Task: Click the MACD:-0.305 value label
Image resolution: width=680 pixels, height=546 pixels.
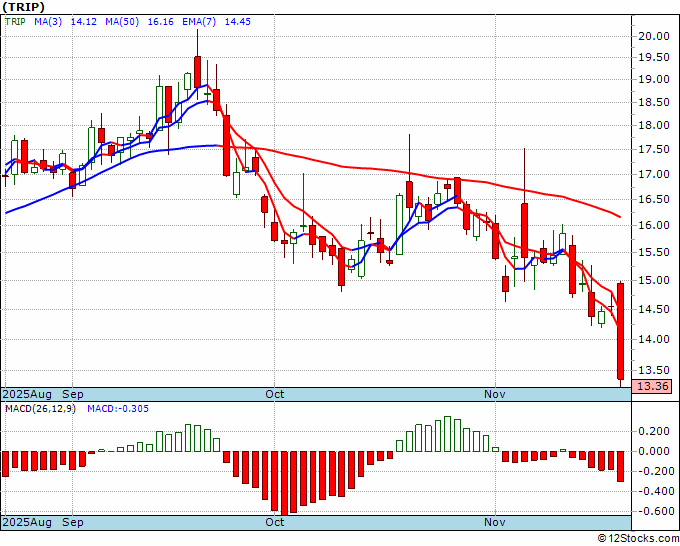Action: pyautogui.click(x=118, y=409)
